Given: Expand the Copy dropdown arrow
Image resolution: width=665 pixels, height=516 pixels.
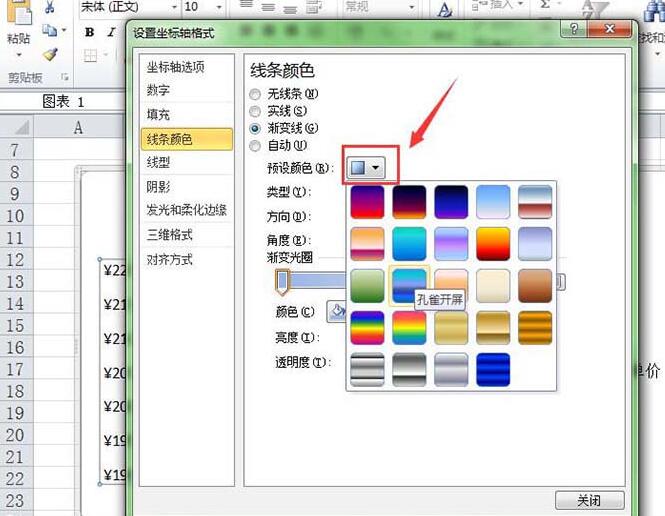Looking at the screenshot, I should [x=64, y=31].
